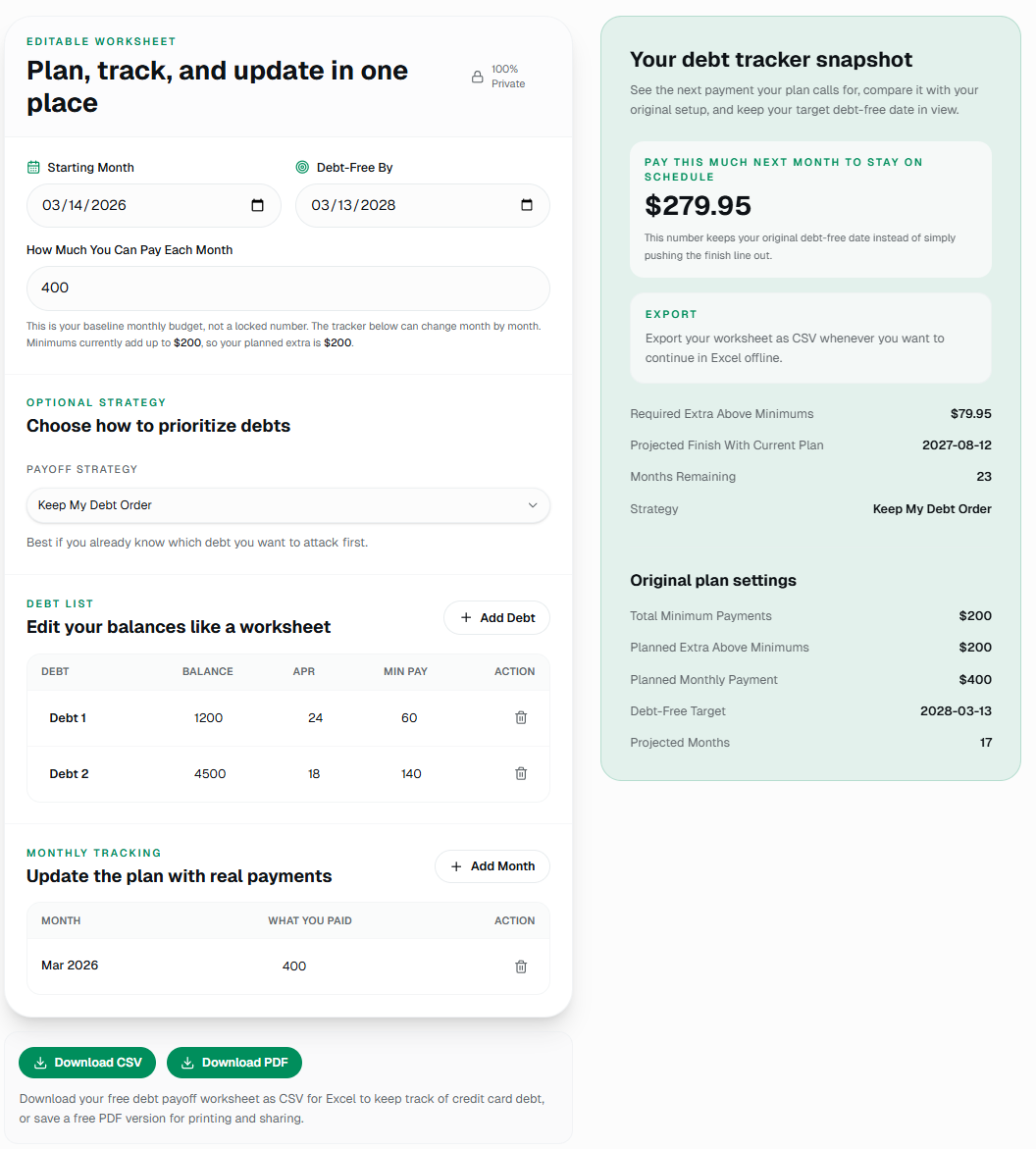The image size is (1036, 1149).
Task: Click the What You Paid value for Mar 2026
Action: 294,966
